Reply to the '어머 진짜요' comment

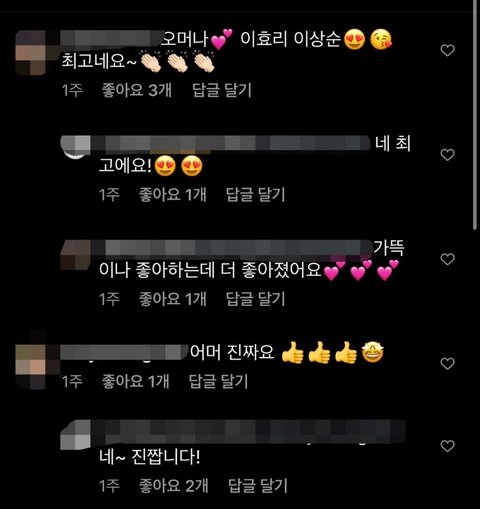pyautogui.click(x=219, y=381)
